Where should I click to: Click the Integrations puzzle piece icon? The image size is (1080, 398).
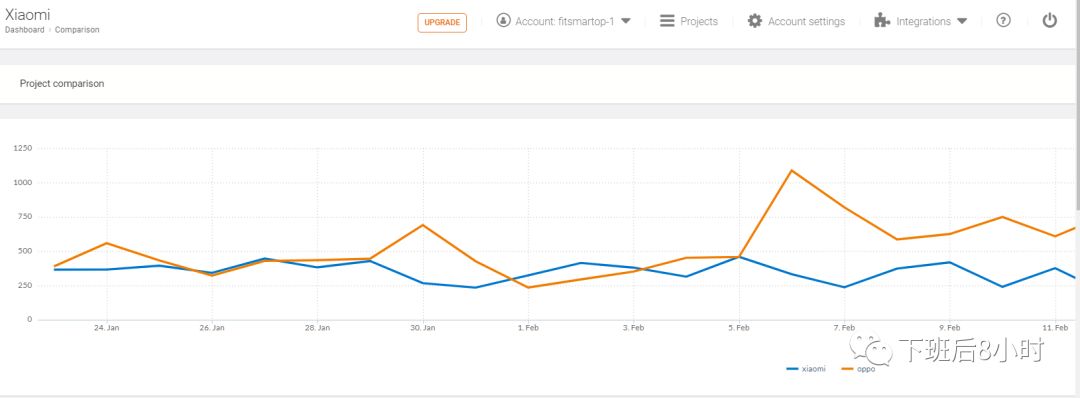882,21
